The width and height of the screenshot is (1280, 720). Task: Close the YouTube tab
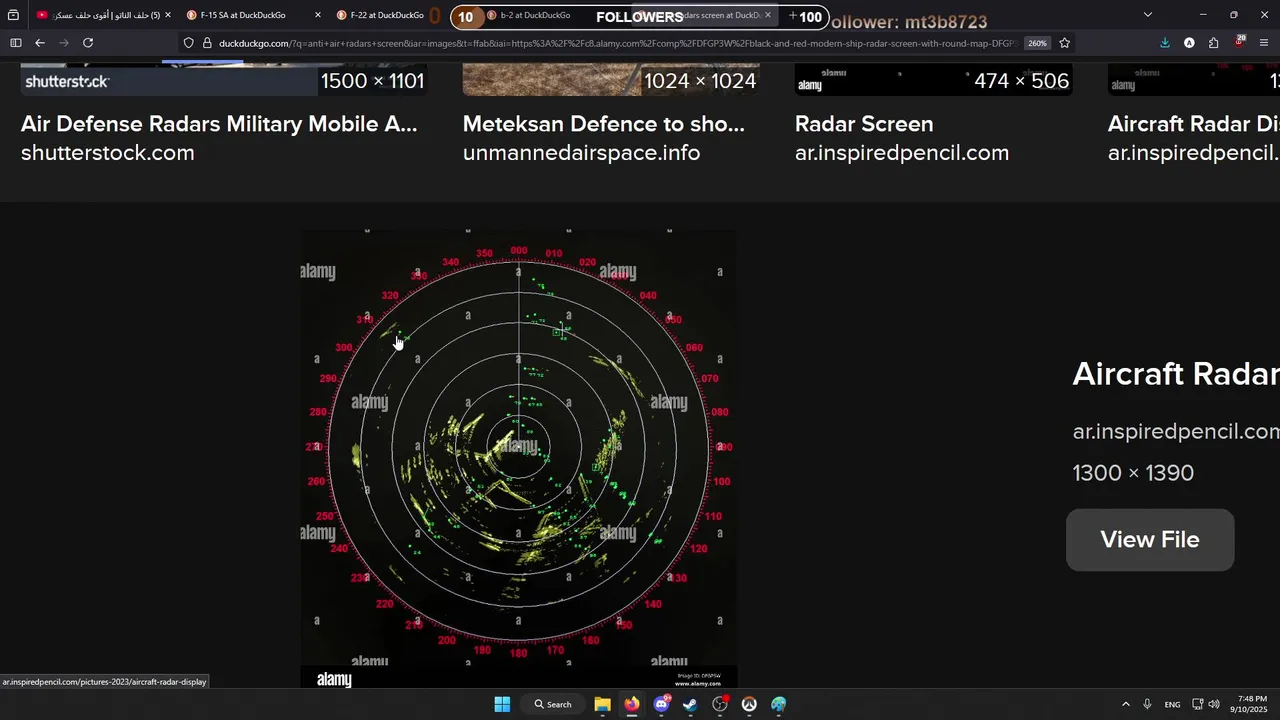[167, 15]
